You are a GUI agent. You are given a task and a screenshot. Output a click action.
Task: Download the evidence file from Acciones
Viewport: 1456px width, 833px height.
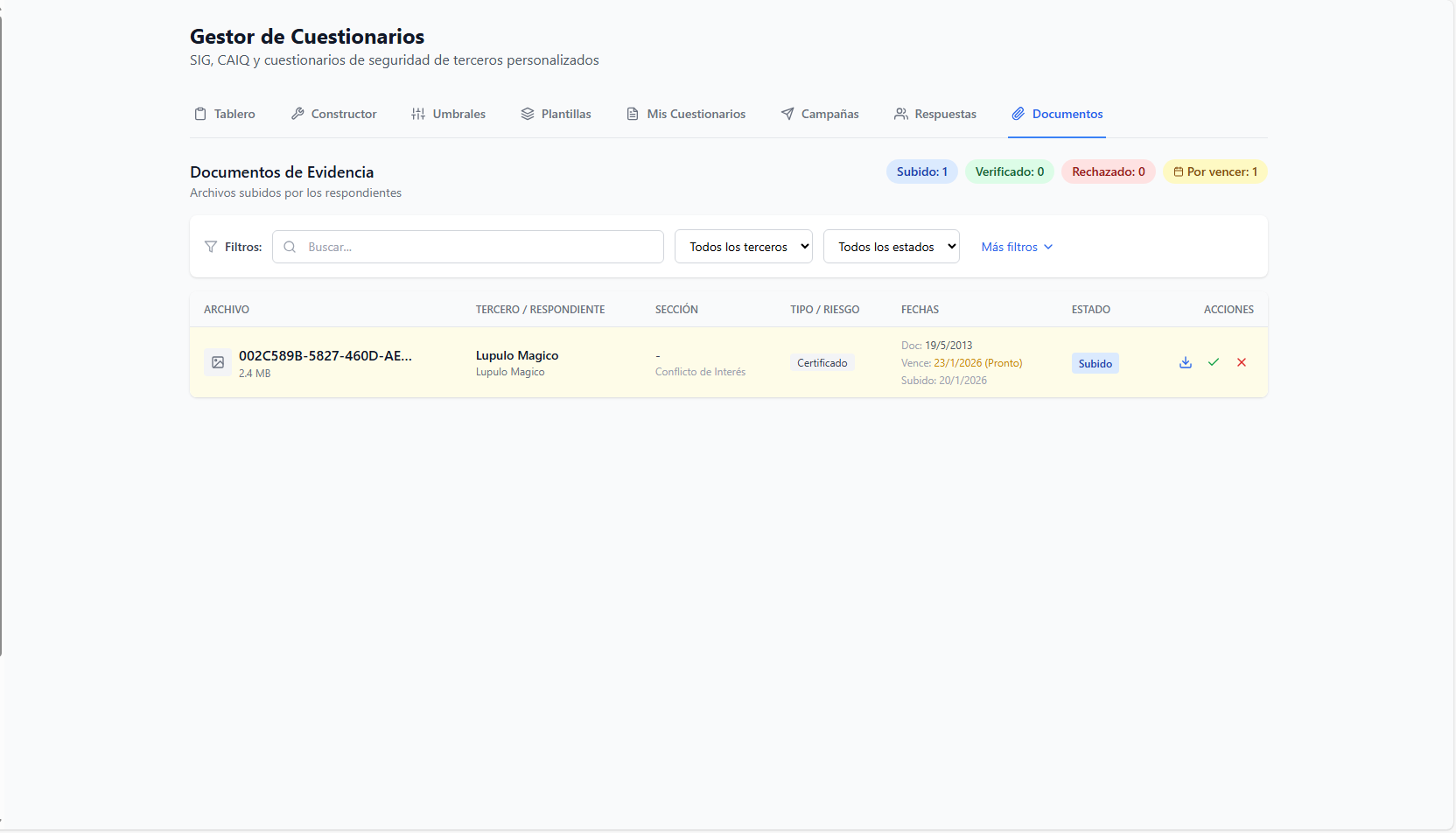1185,361
